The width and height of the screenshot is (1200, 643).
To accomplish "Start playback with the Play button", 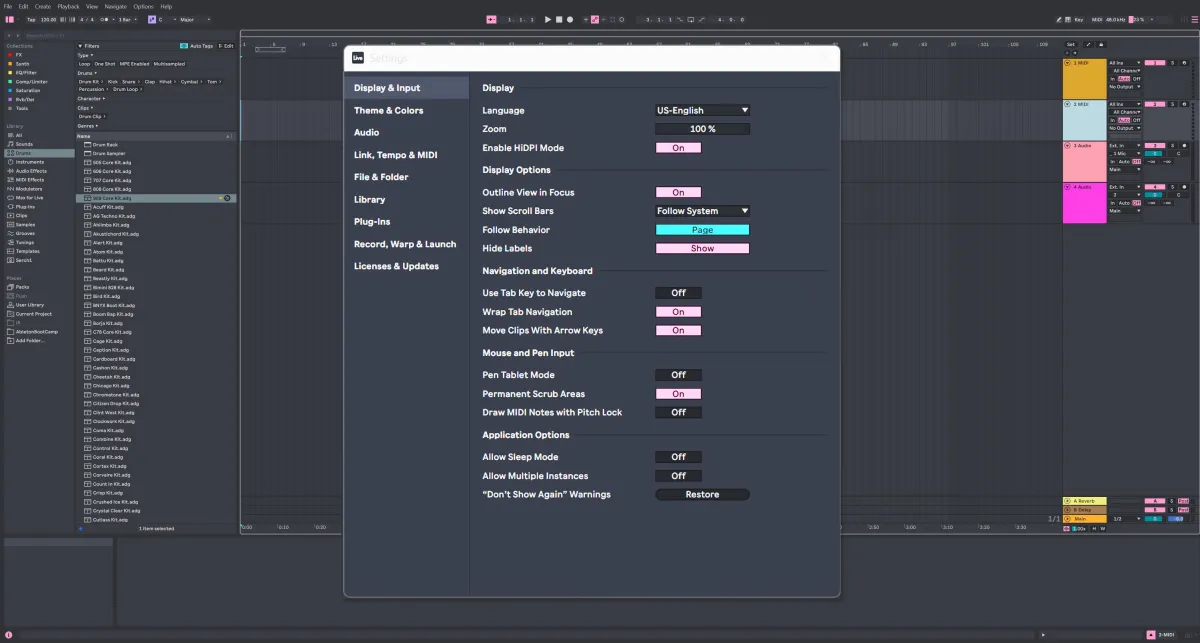I will (548, 19).
